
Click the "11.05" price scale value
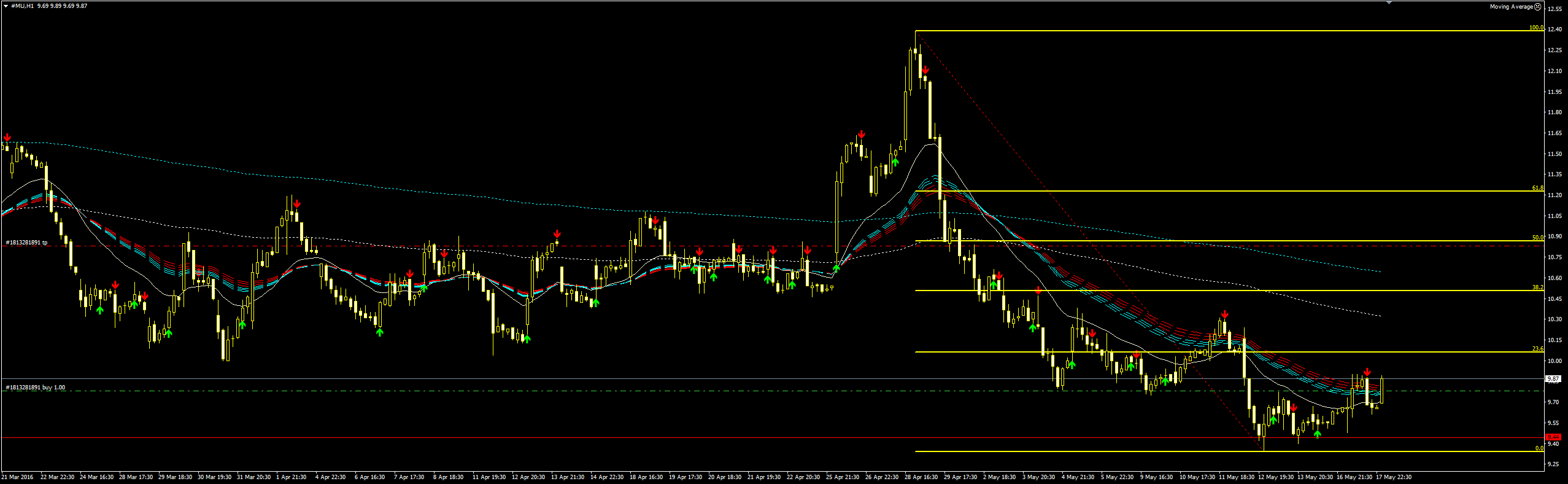pos(1554,216)
